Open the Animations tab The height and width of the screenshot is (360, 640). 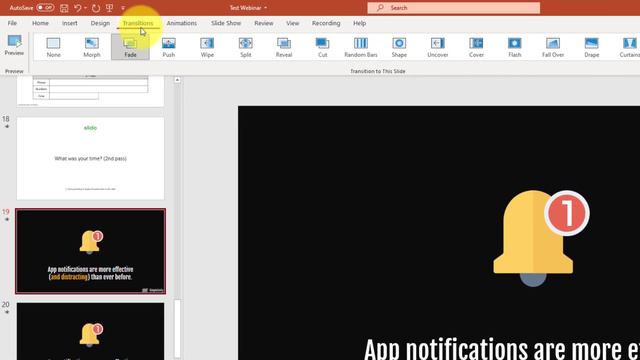tap(182, 23)
